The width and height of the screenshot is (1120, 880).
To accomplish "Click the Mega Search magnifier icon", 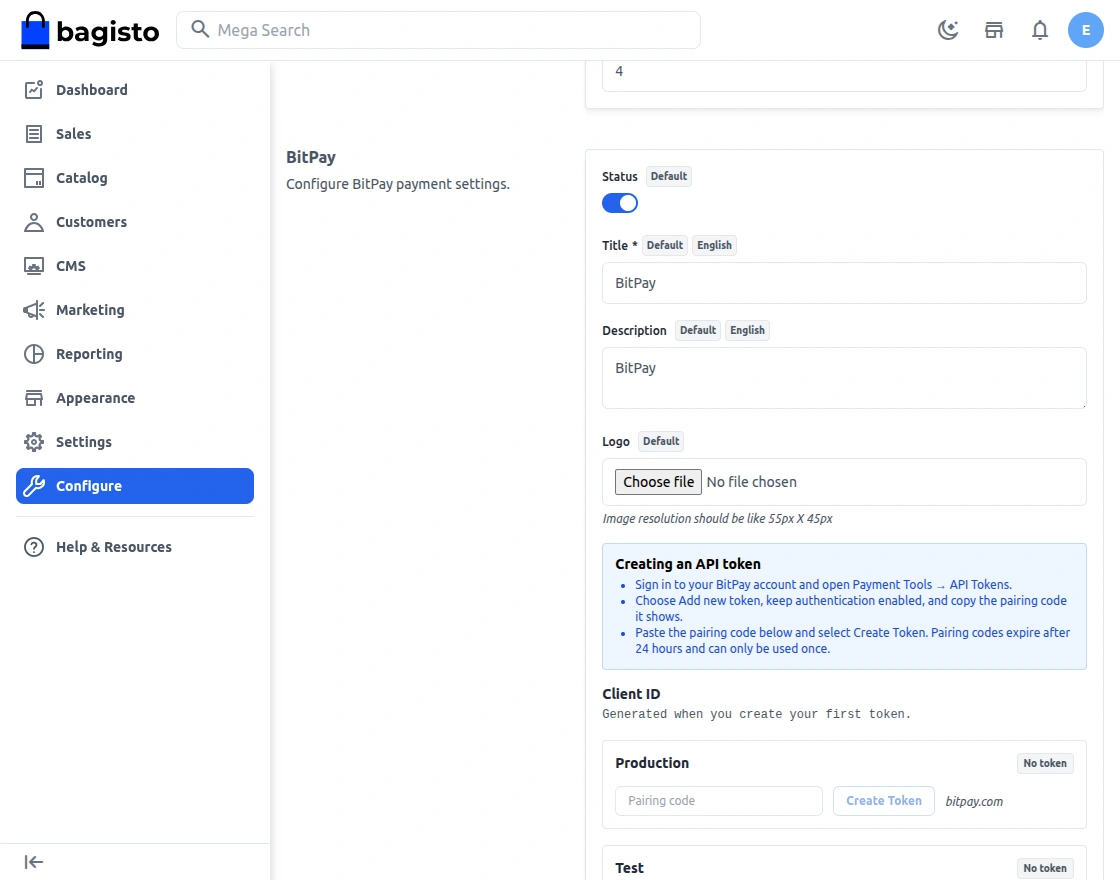I will (200, 29).
